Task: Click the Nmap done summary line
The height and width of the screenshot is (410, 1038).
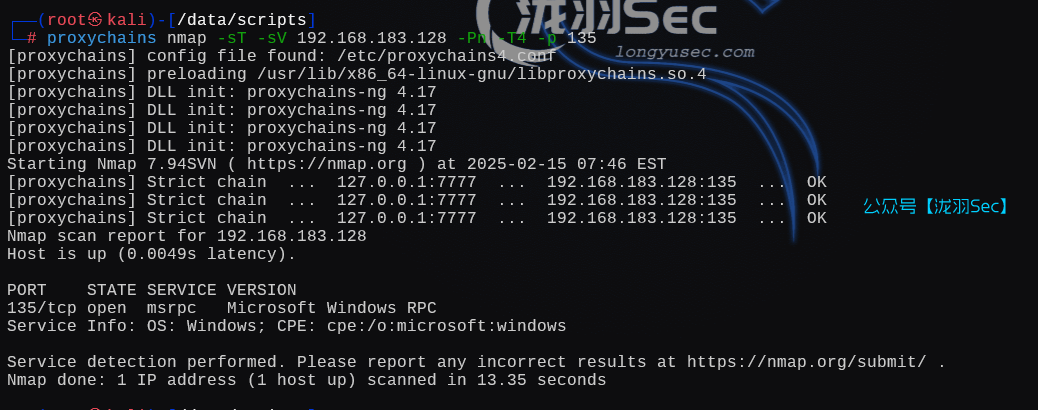Action: click(306, 380)
